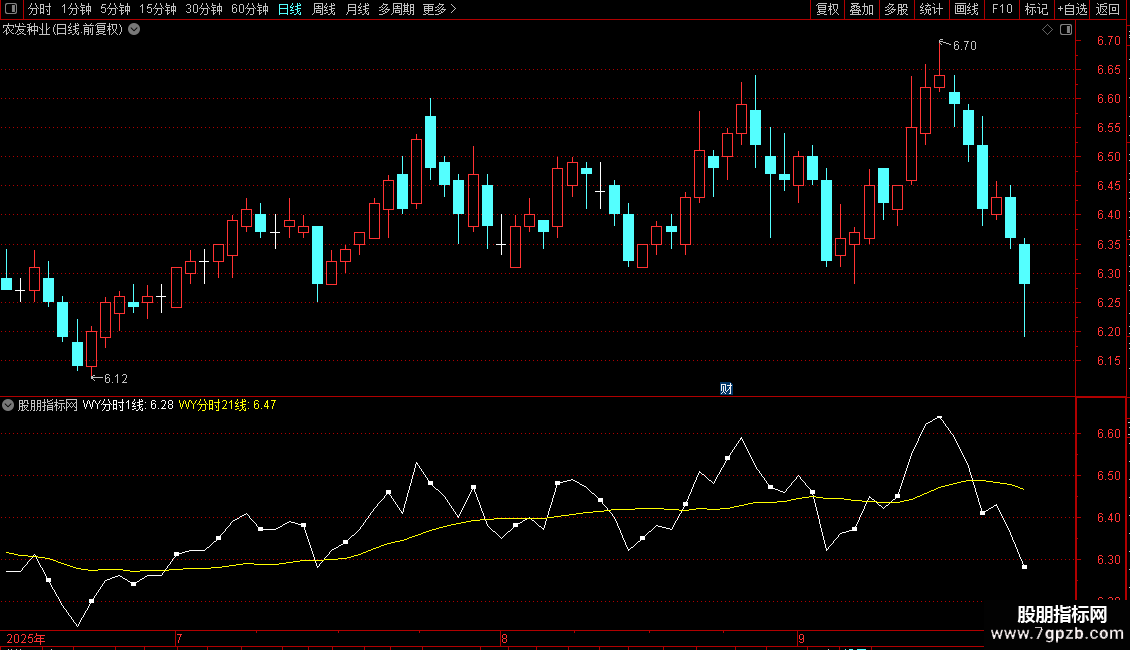
Task: Click the WY分时21线: 6.47 indicator label
Action: (227, 405)
